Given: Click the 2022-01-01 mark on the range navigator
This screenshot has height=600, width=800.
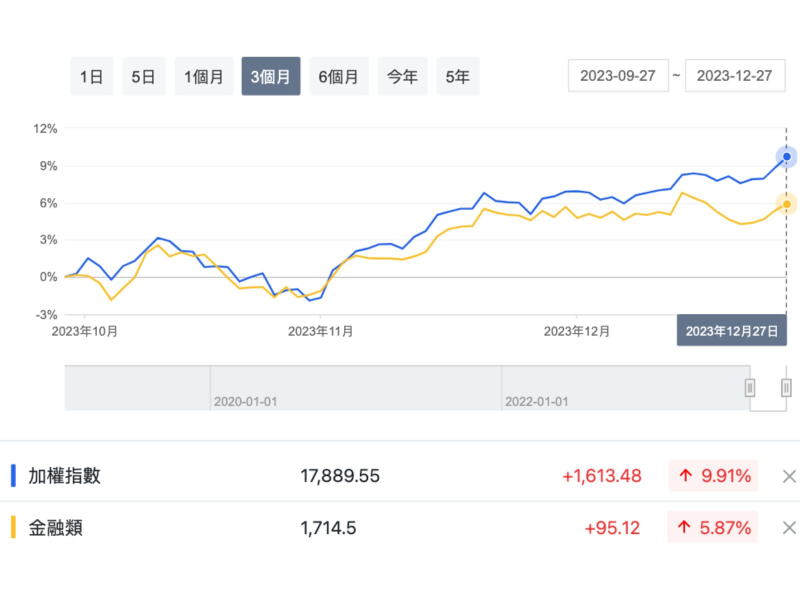Looking at the screenshot, I should click(537, 401).
